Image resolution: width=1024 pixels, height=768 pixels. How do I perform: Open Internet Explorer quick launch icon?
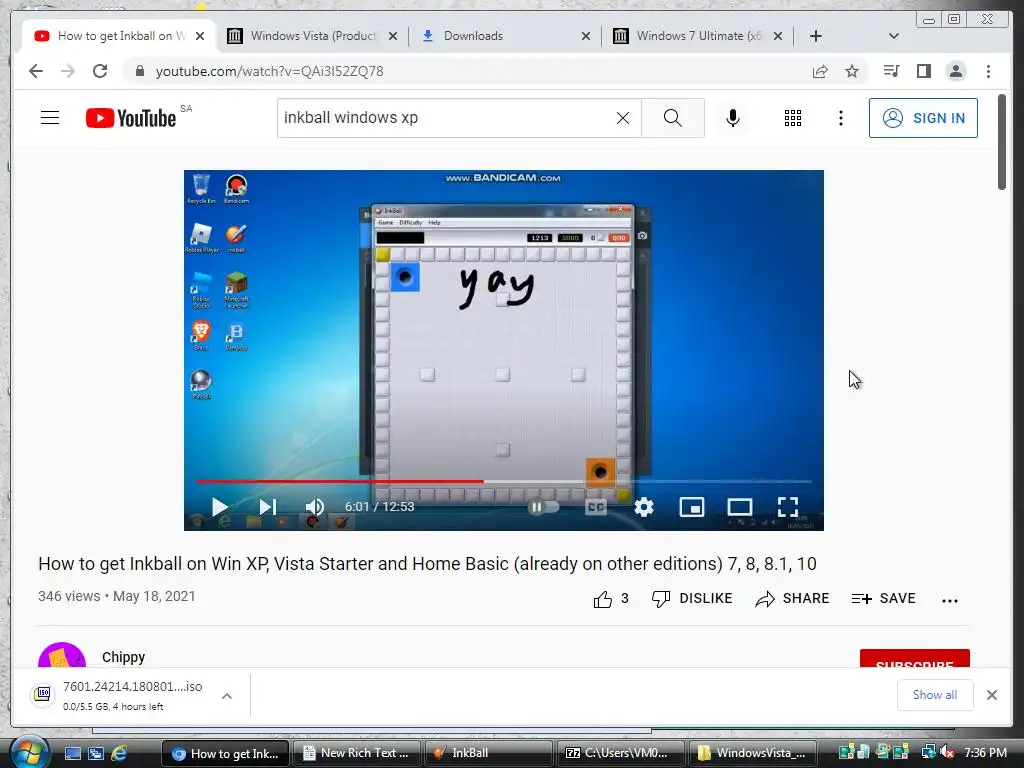pos(119,753)
